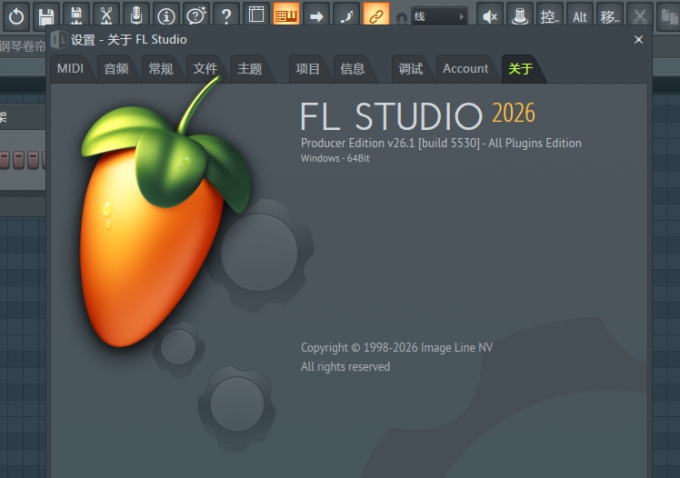
Task: Click the Alt toolbar button
Action: point(580,16)
